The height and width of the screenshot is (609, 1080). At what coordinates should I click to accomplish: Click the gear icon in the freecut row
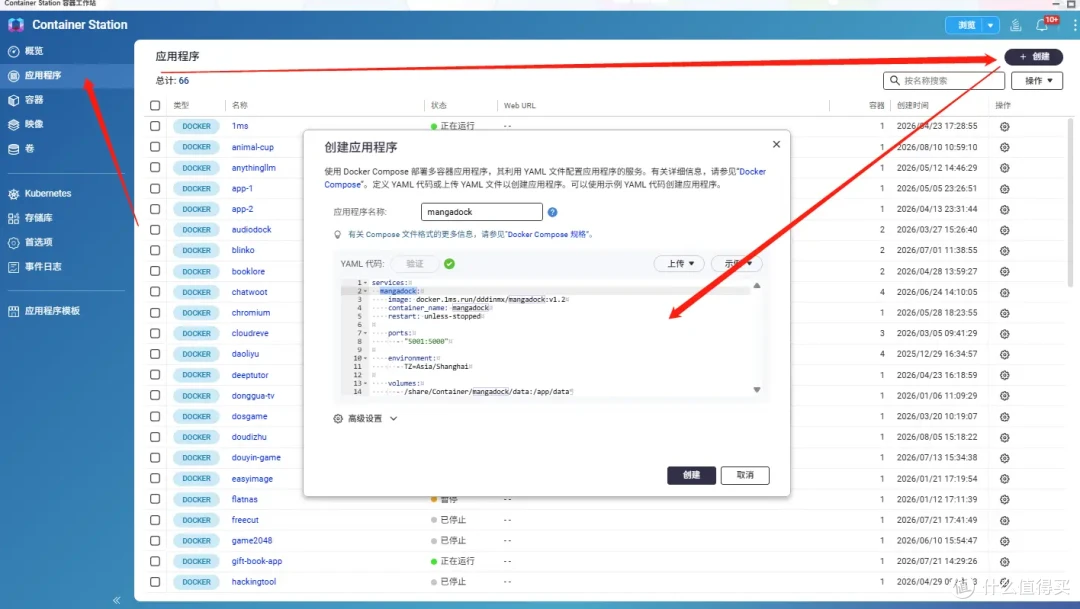(1004, 520)
